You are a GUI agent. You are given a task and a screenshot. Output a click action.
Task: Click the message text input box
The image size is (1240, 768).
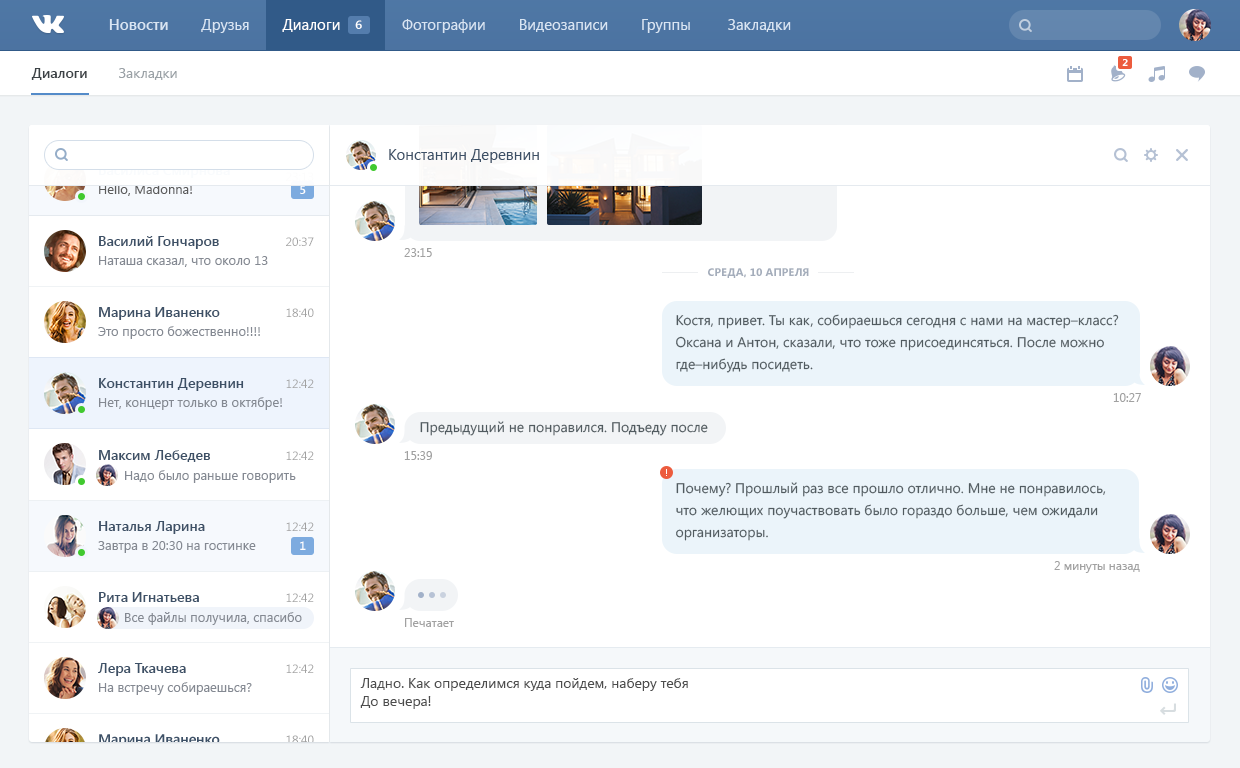coord(769,695)
